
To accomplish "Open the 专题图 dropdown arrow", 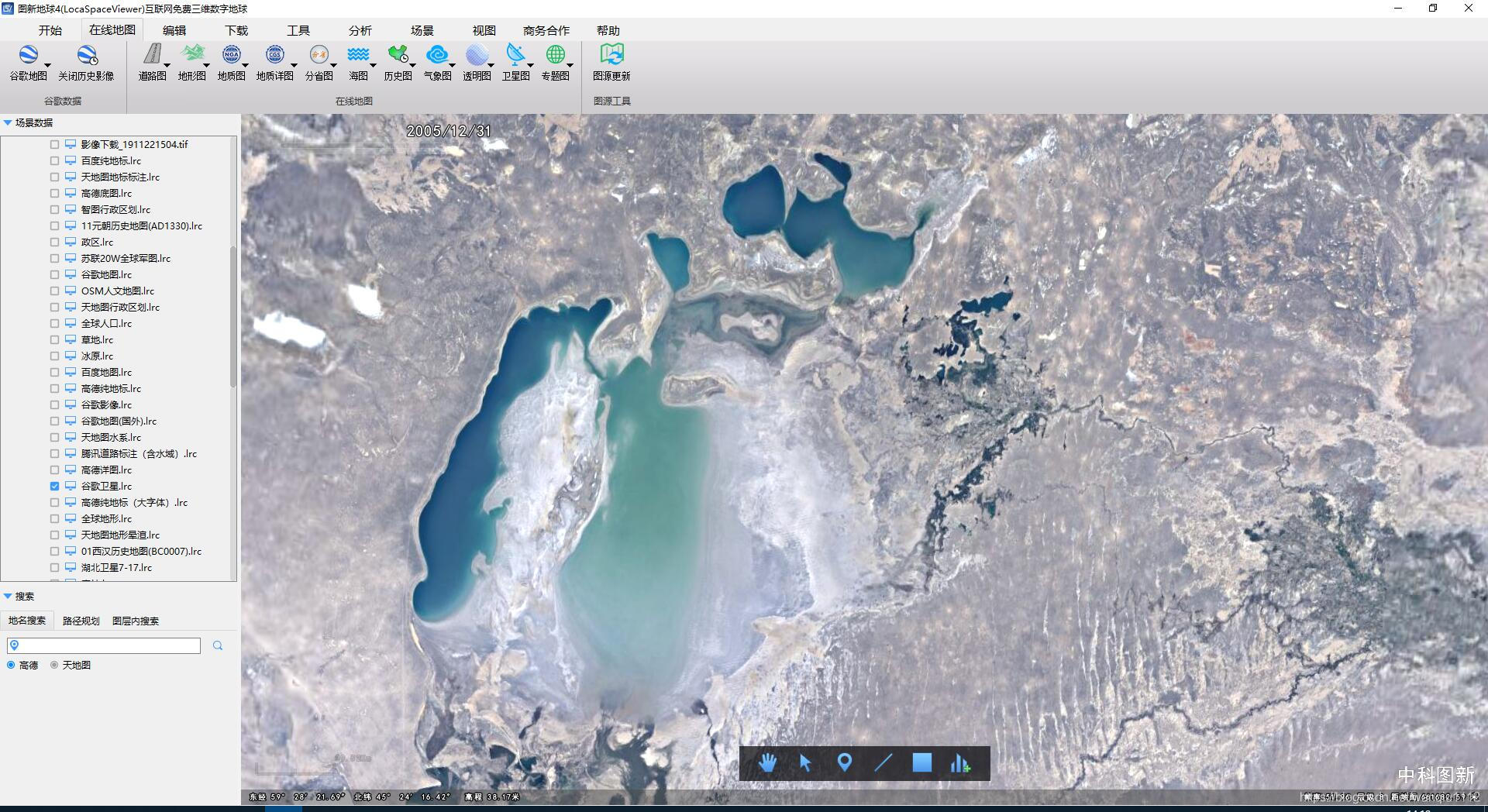I will (570, 66).
